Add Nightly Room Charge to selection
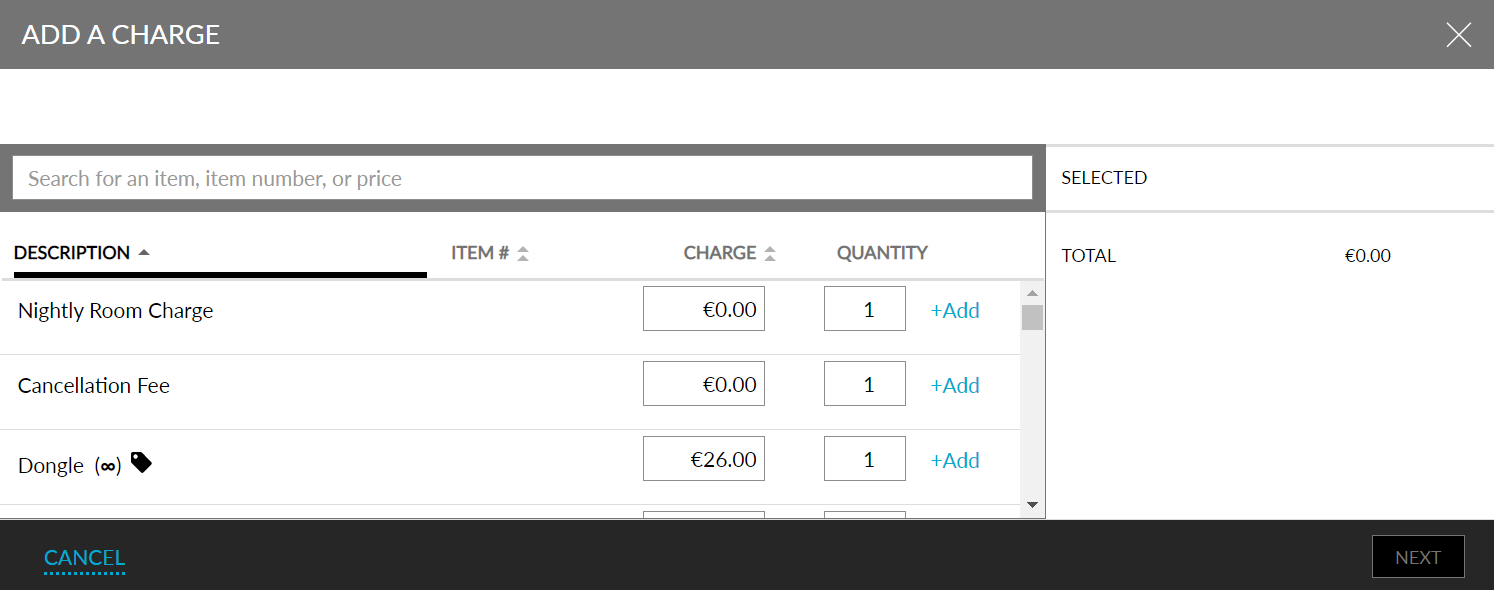1494x590 pixels. tap(955, 310)
